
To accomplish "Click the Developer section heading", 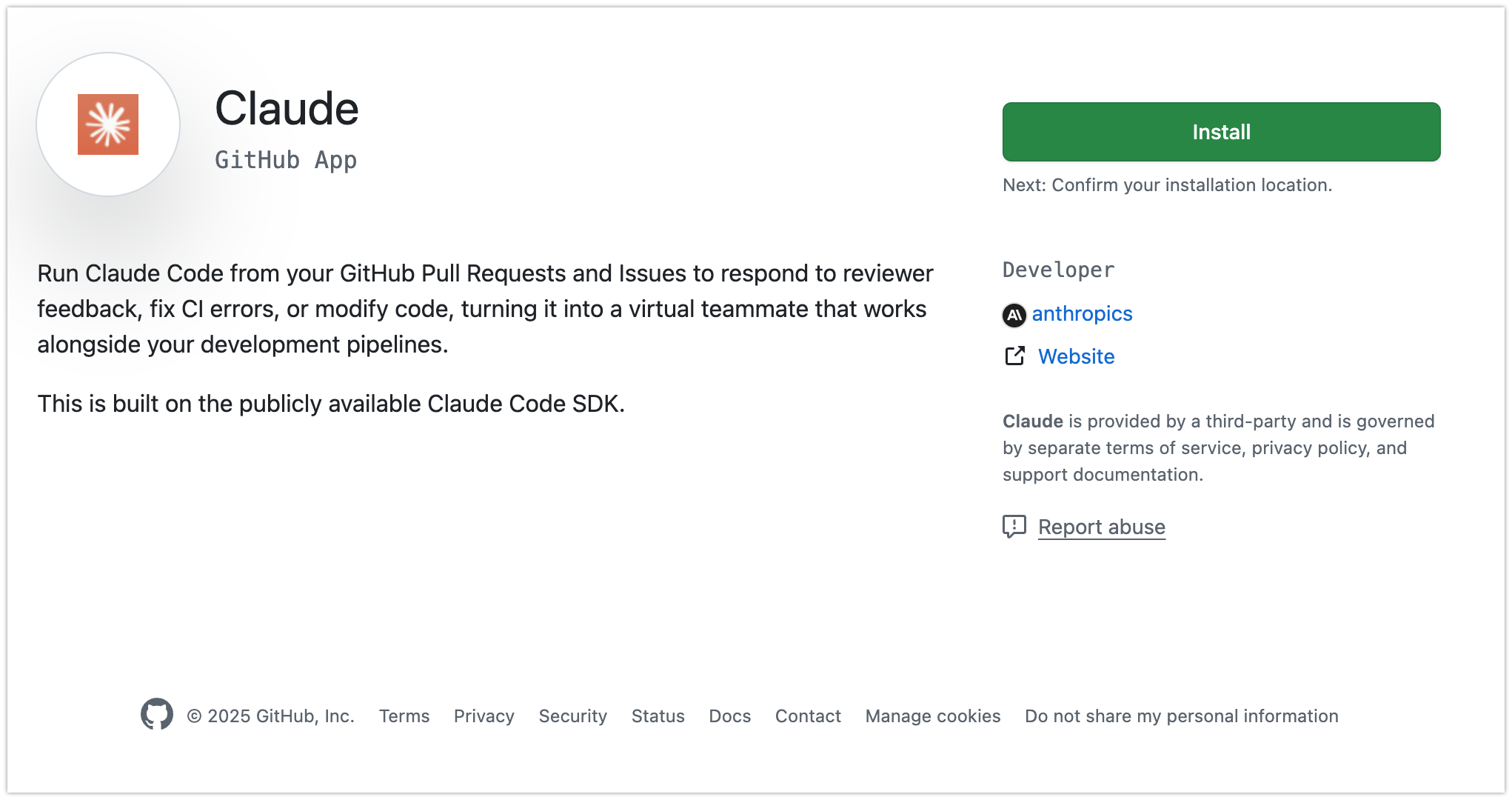I will coord(1058,270).
